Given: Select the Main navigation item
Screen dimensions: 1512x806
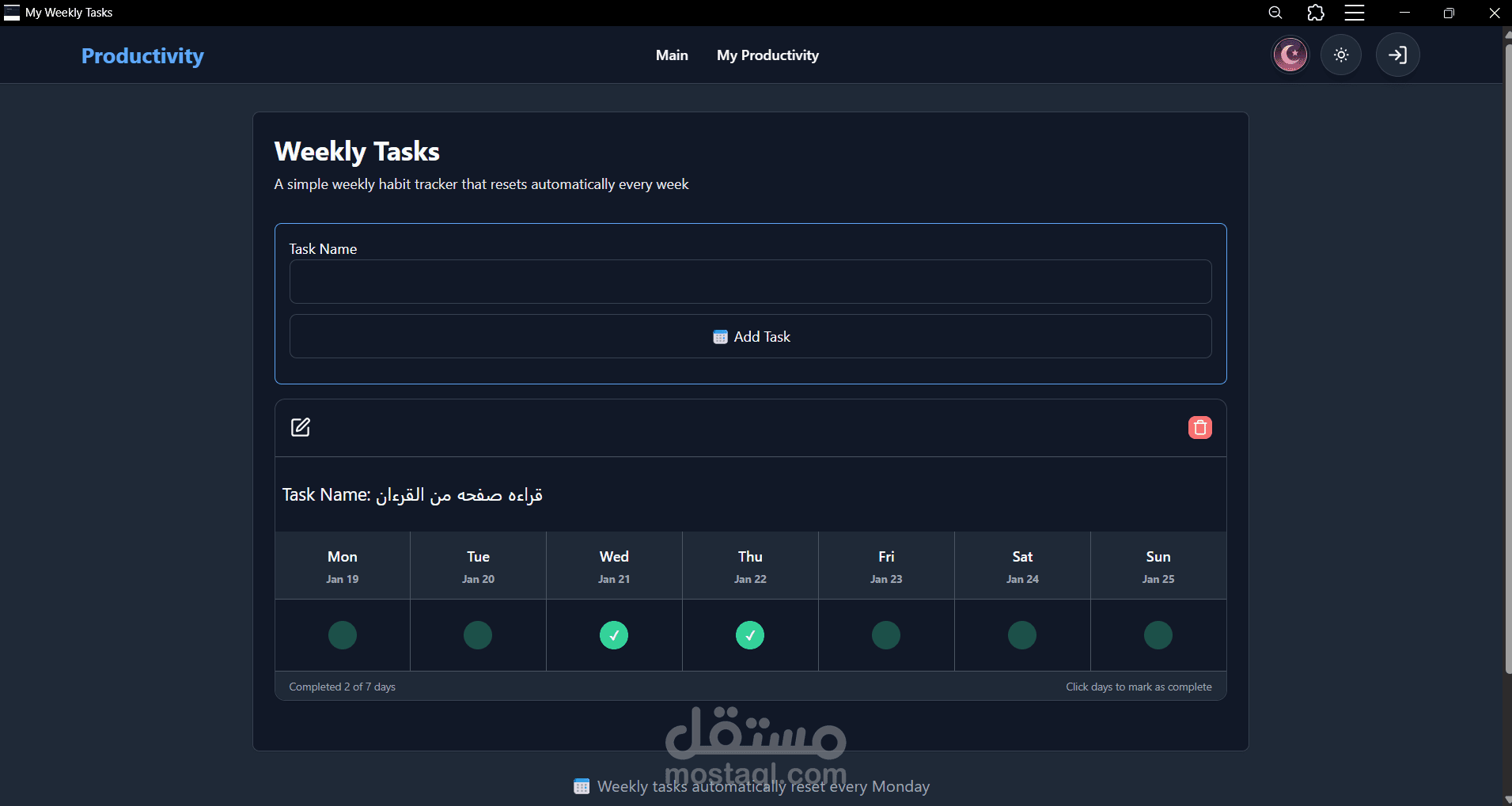Looking at the screenshot, I should [x=672, y=55].
